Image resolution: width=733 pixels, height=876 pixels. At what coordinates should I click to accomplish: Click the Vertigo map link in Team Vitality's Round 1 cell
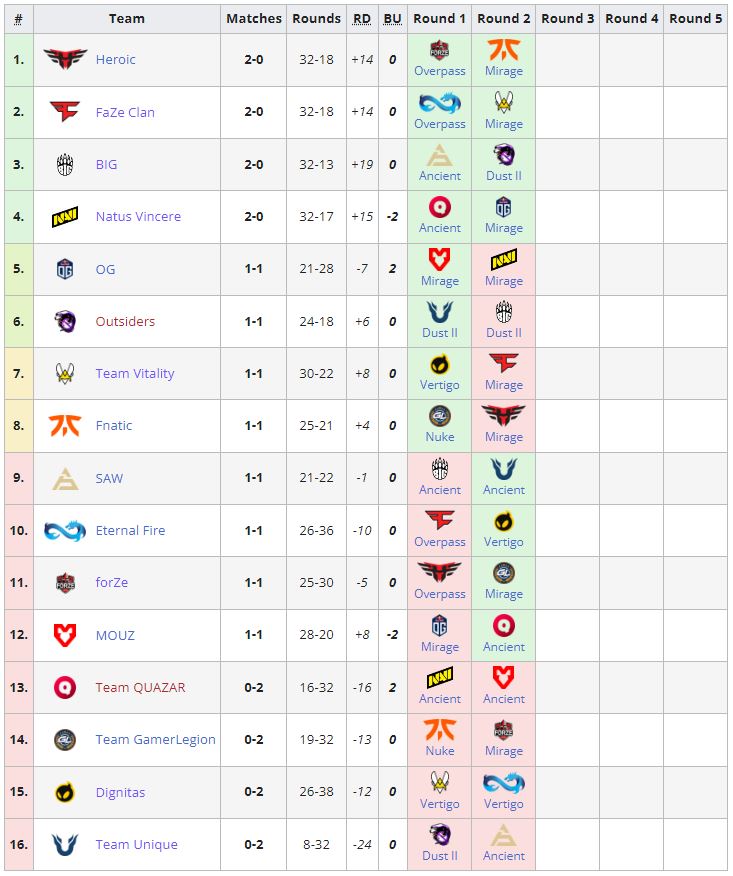pyautogui.click(x=439, y=385)
